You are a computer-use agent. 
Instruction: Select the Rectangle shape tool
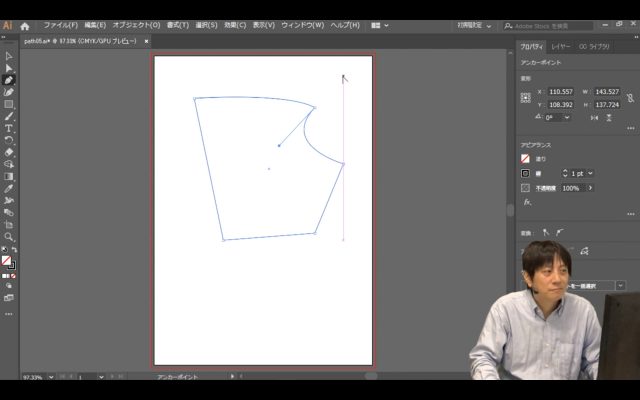tap(9, 104)
